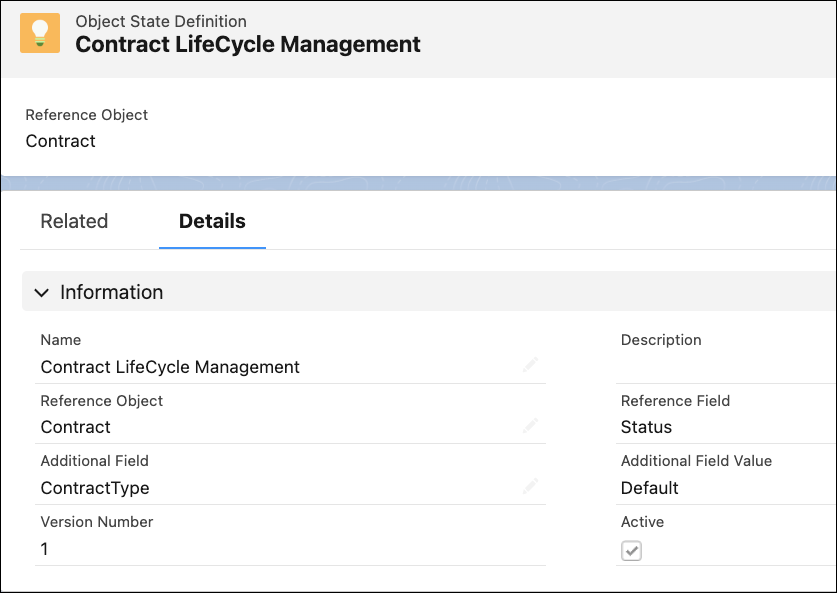
Task: Switch to the Related tab
Action: coord(74,221)
